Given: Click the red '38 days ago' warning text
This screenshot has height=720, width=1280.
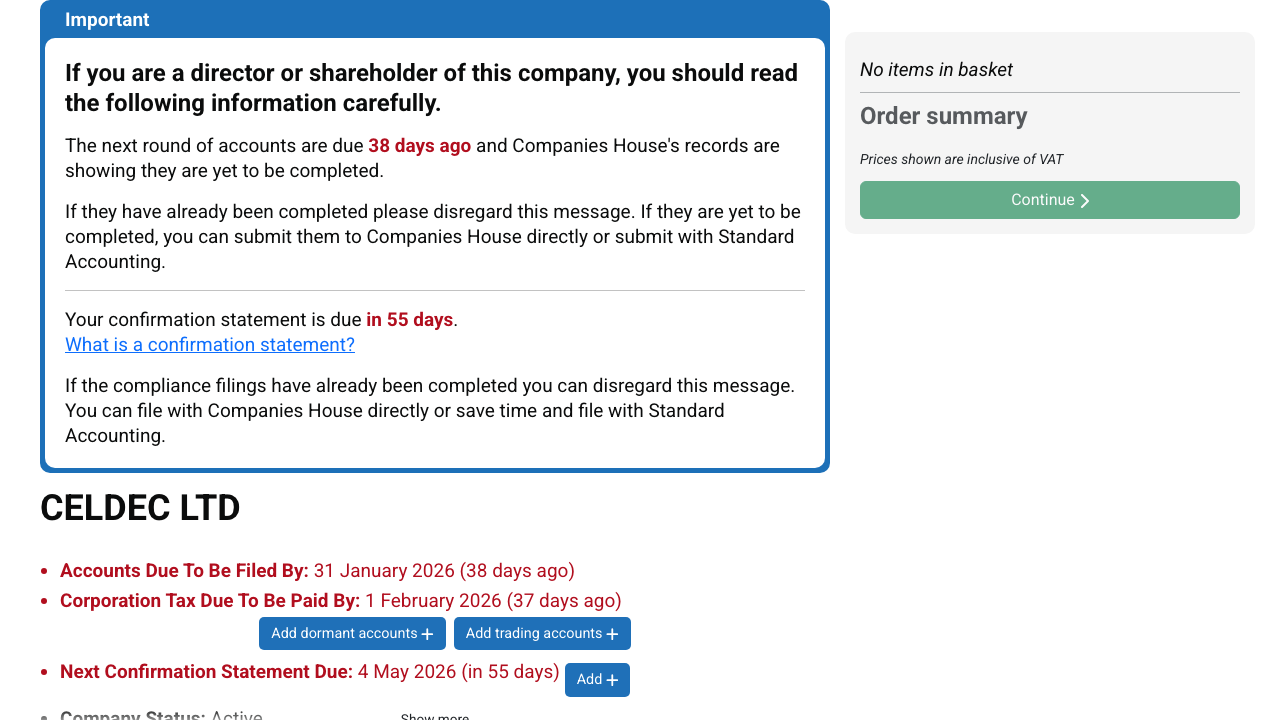Looking at the screenshot, I should [419, 146].
